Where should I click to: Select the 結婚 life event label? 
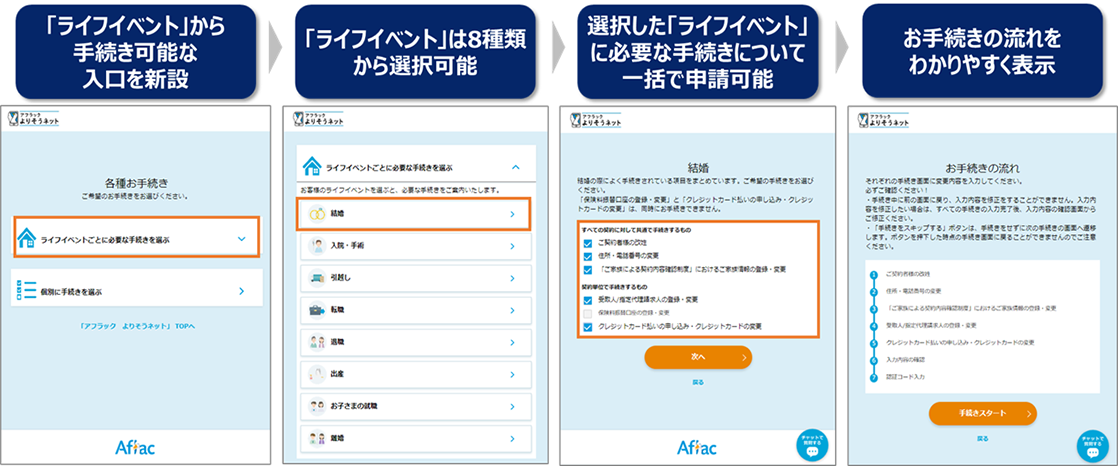pos(337,214)
